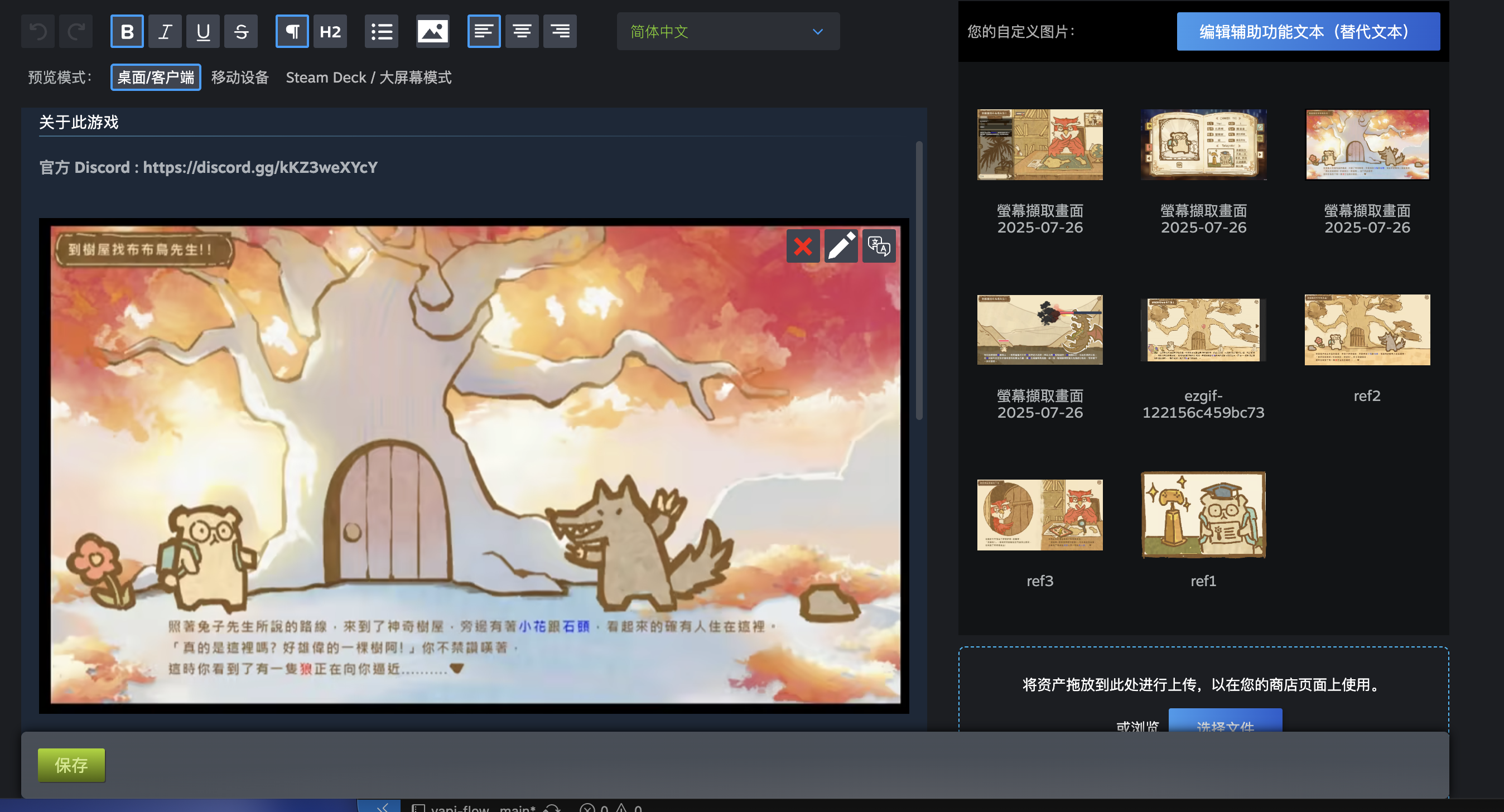Screen dimensions: 1504x812
Task: Select the sunset tree house screenshot thumbnail
Action: [1367, 144]
